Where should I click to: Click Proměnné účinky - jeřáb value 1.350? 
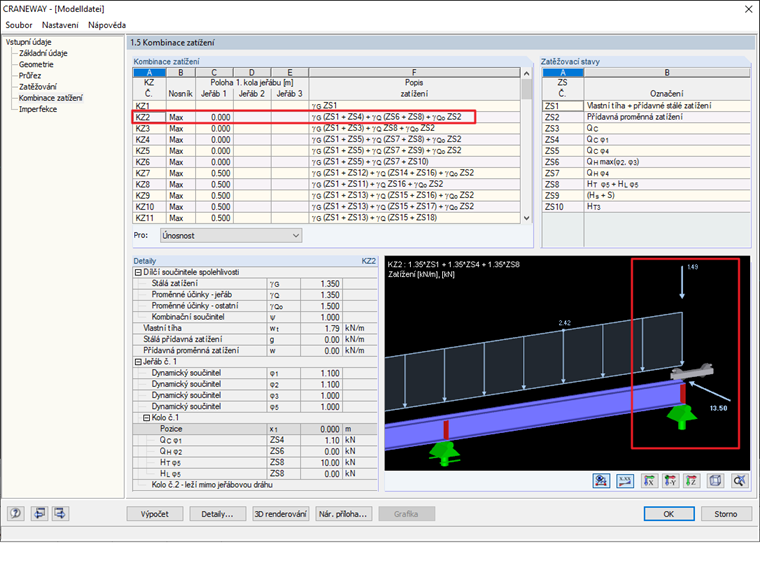pyautogui.click(x=321, y=295)
